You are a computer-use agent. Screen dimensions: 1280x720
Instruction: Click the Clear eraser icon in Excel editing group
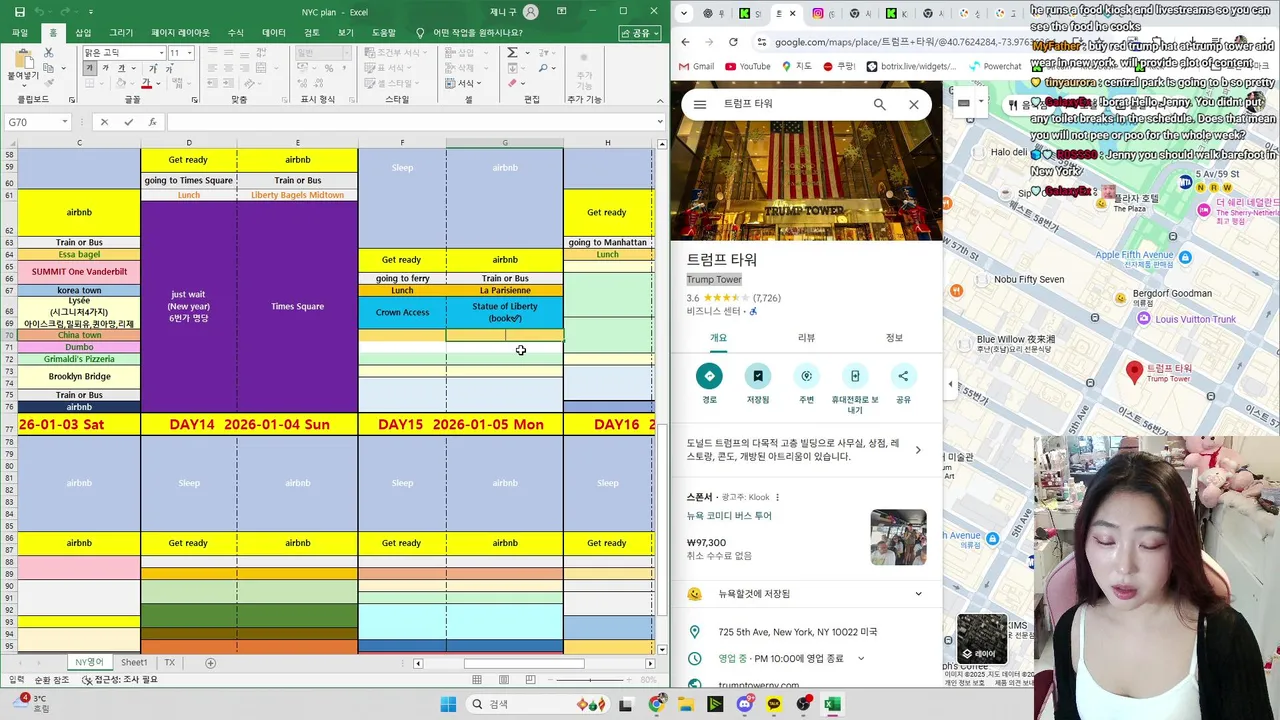[x=513, y=83]
